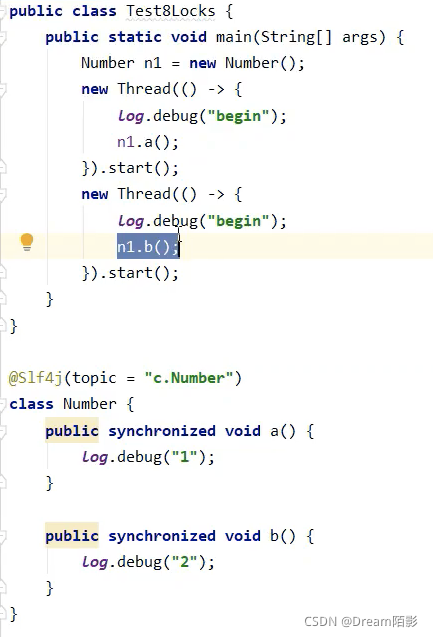433x637 pixels.
Task: Click the @Slf4j annotation
Action: pyautogui.click(x=35, y=379)
